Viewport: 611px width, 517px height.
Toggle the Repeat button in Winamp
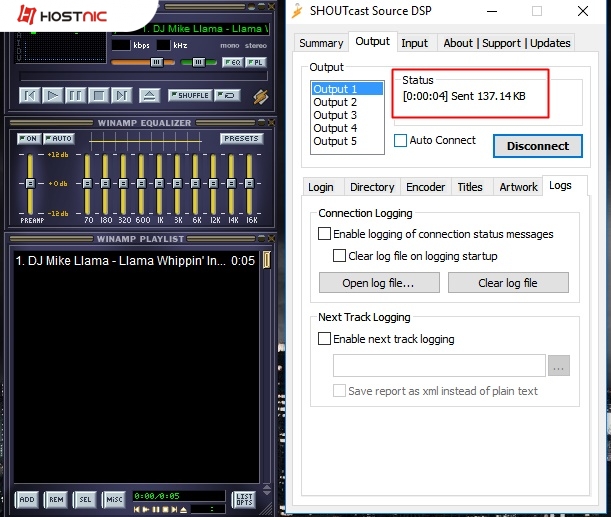[229, 96]
